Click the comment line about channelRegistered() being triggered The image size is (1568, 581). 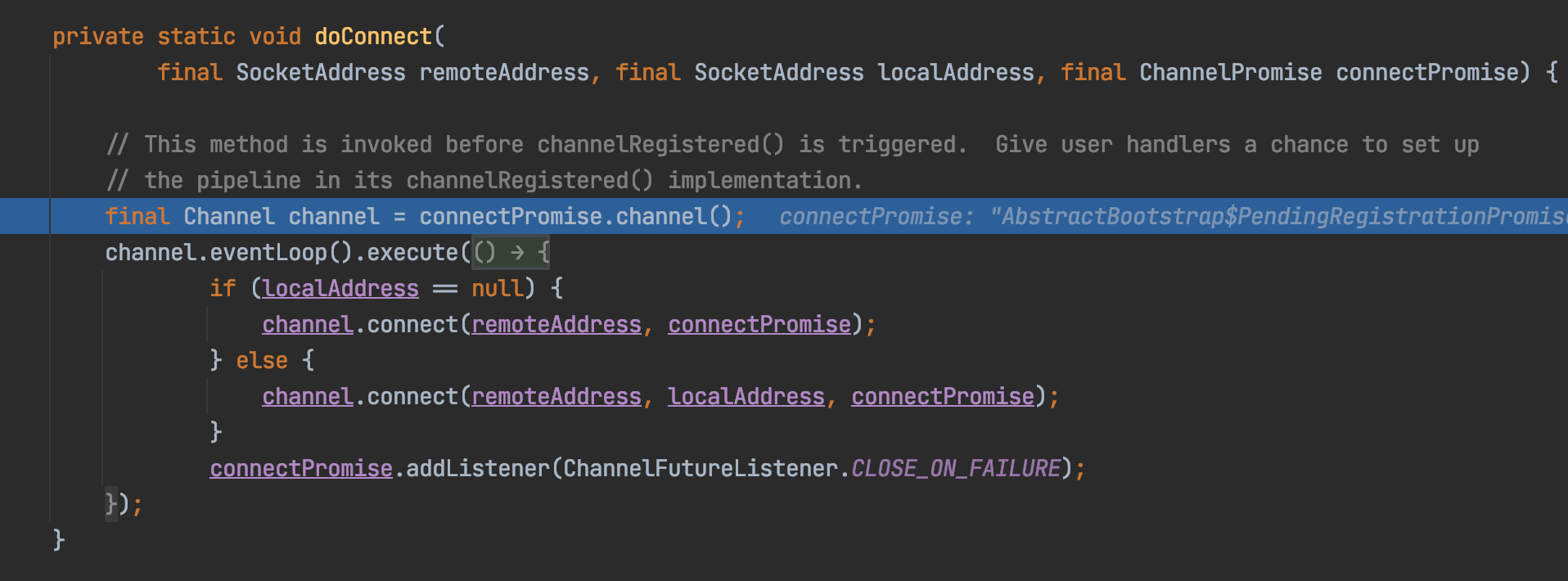[792, 145]
